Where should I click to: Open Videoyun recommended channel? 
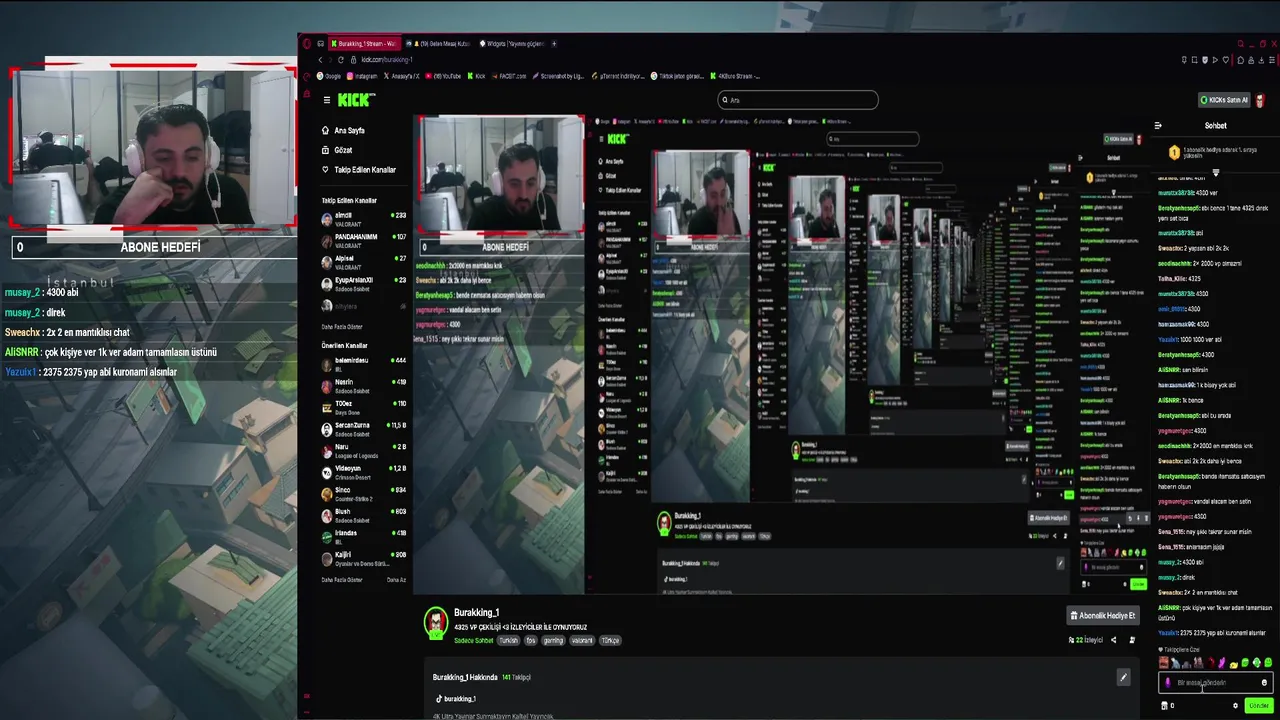(363, 472)
